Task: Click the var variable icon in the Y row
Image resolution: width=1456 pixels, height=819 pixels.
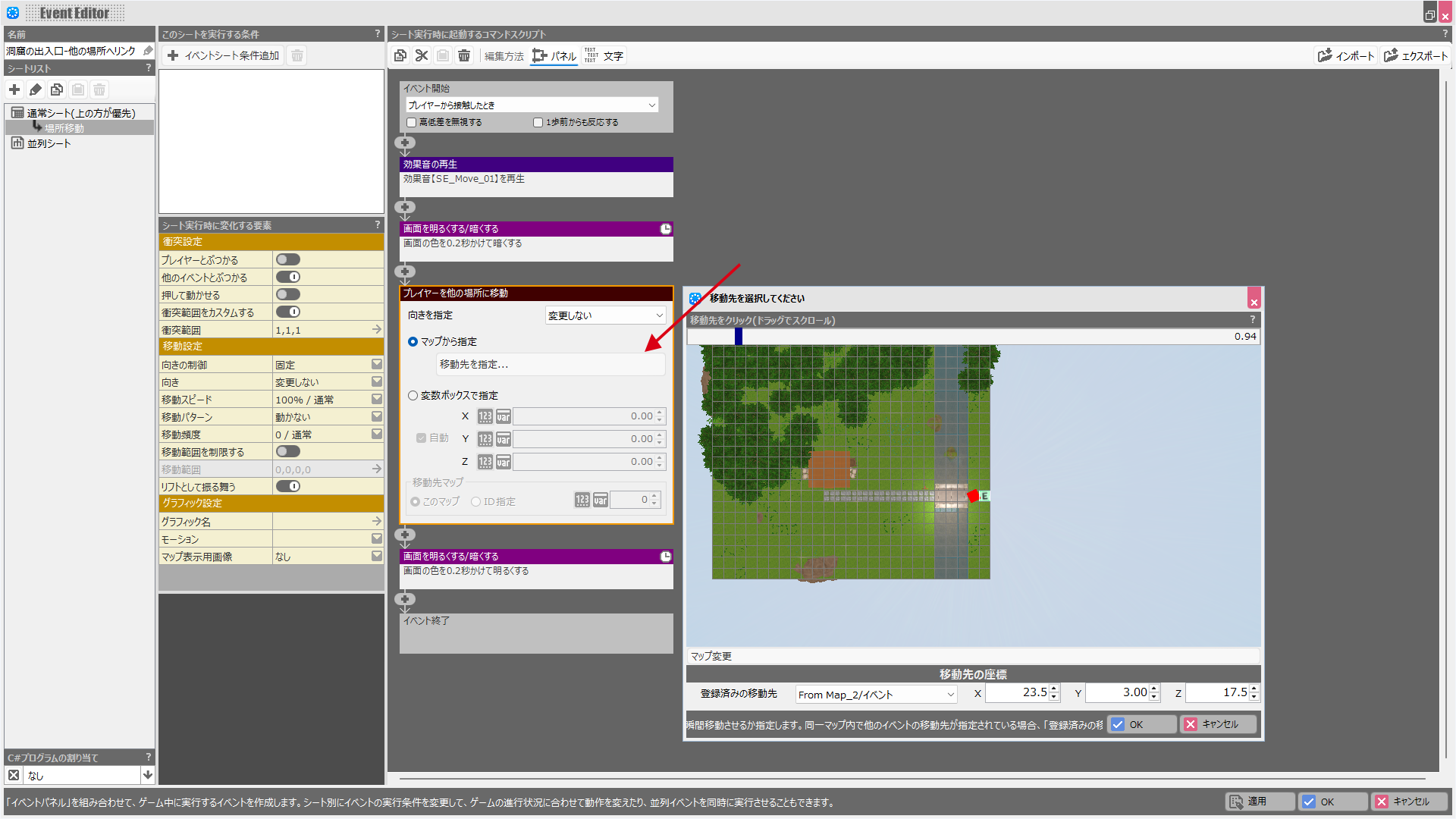Action: tap(504, 439)
